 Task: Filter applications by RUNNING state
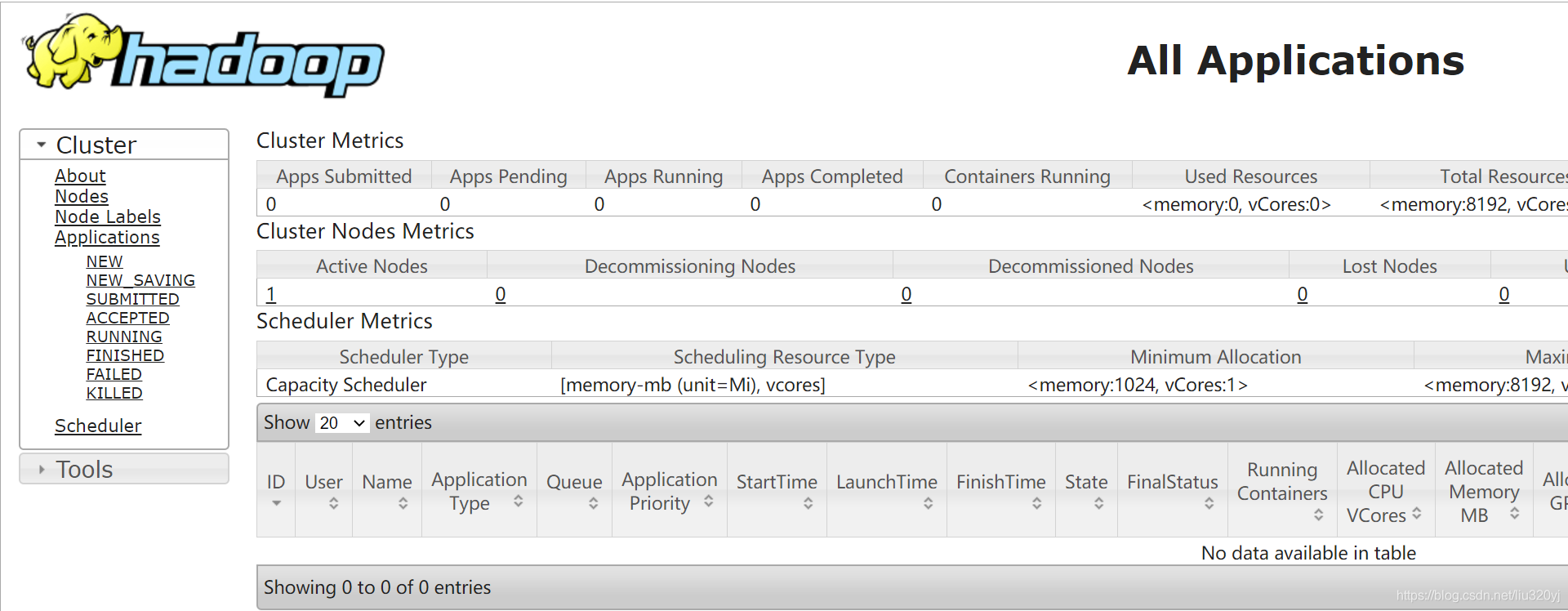pyautogui.click(x=124, y=337)
